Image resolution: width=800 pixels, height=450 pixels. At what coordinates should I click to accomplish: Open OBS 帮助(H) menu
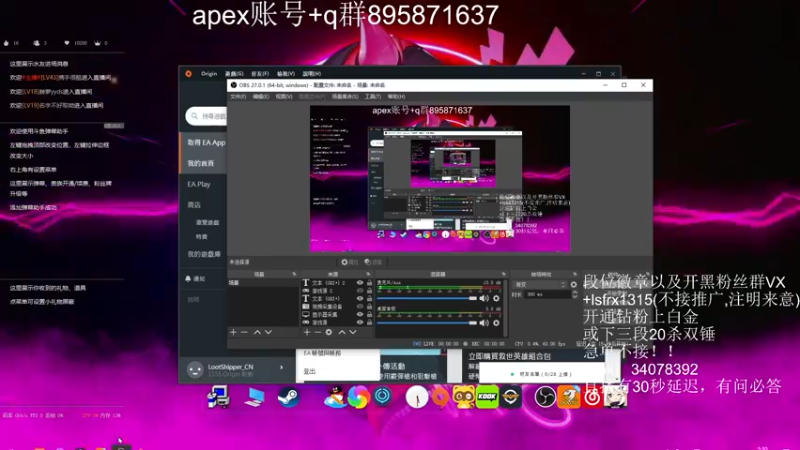tap(396, 96)
